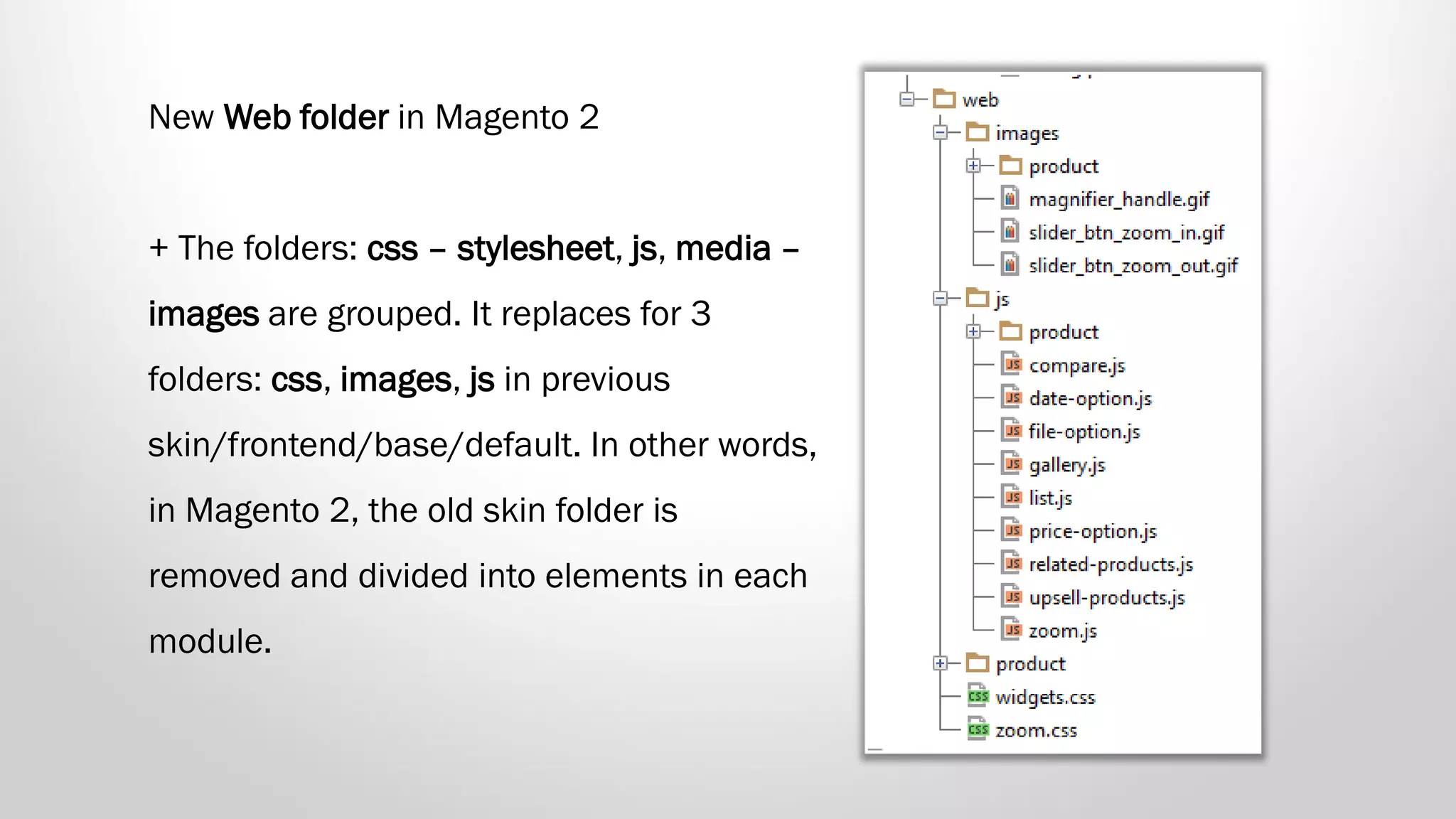Viewport: 1456px width, 819px height.
Task: Click the slider_btn_zoom_out.gif file icon
Action: click(x=1010, y=264)
